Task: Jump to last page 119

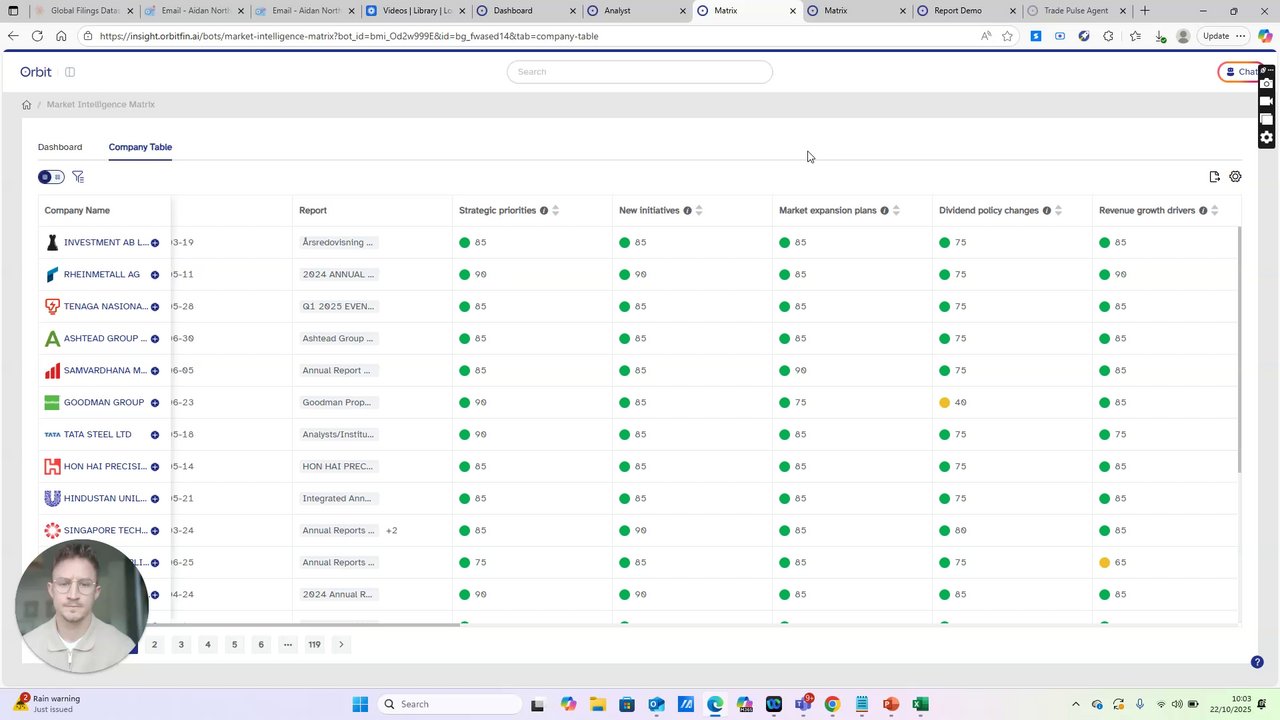Action: click(314, 645)
